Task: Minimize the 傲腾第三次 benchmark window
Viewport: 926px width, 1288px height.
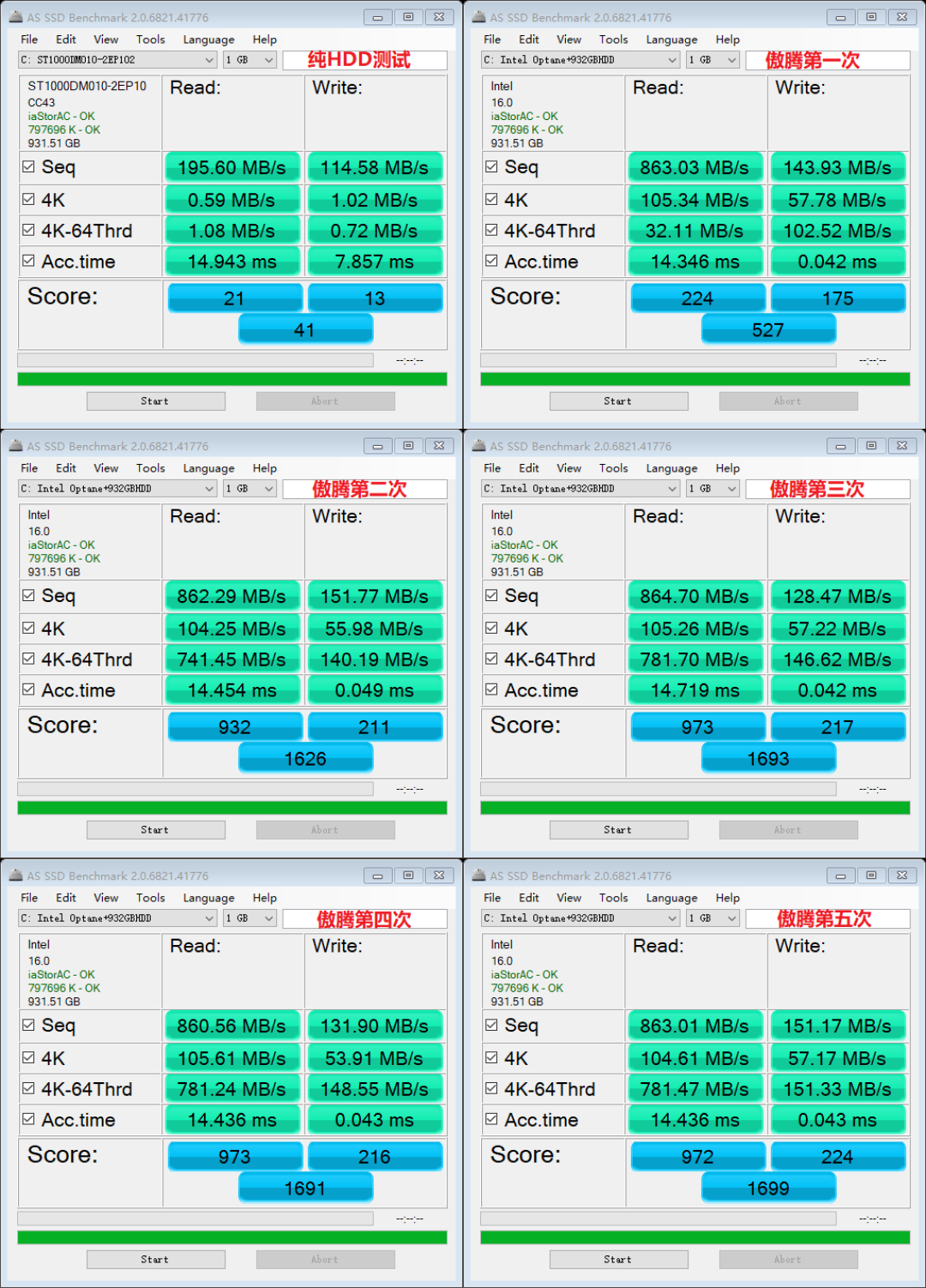Action: click(x=840, y=446)
